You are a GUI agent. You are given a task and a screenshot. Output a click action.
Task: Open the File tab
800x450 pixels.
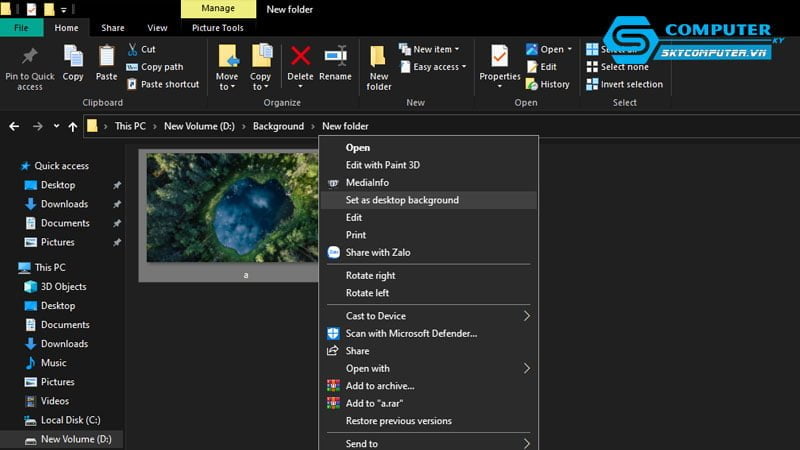tap(21, 28)
